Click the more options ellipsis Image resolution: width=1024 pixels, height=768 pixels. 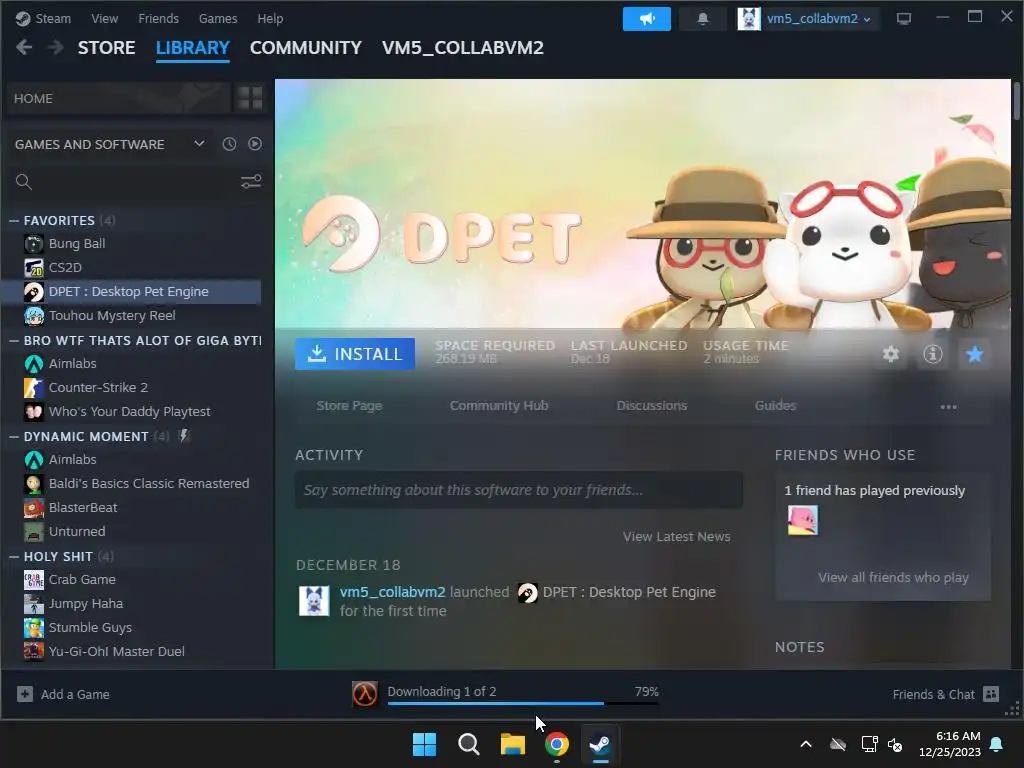pos(948,406)
